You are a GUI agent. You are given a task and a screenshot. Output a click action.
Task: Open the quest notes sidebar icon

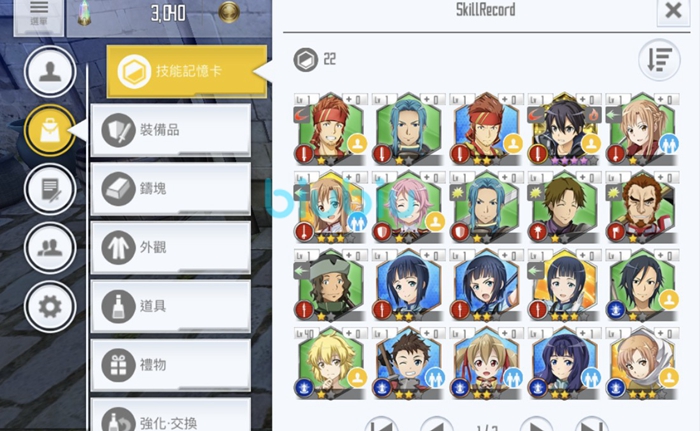point(50,189)
